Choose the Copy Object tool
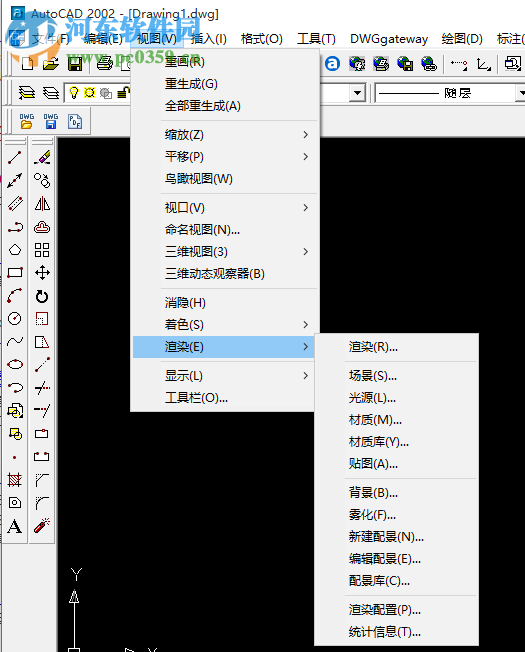This screenshot has height=652, width=525. tap(42, 180)
